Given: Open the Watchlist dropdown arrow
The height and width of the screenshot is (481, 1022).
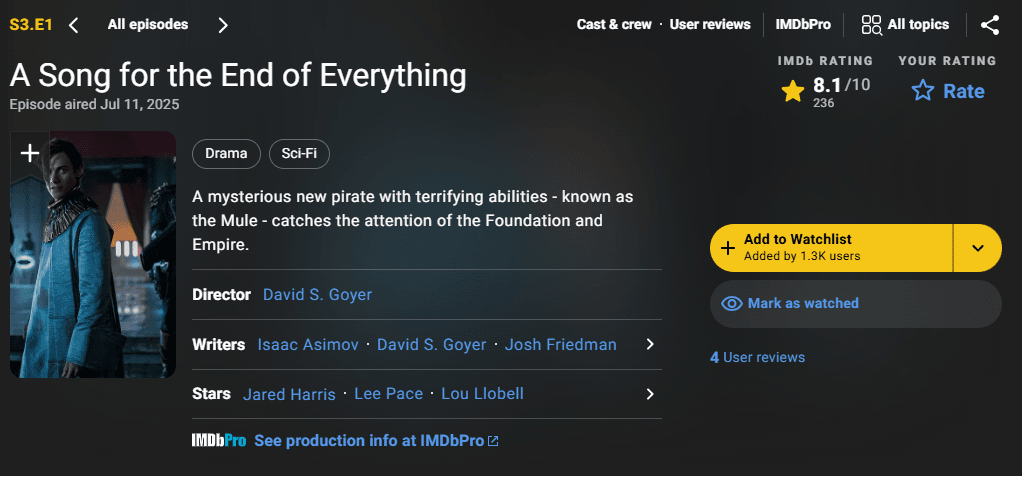Looking at the screenshot, I should click(x=978, y=247).
